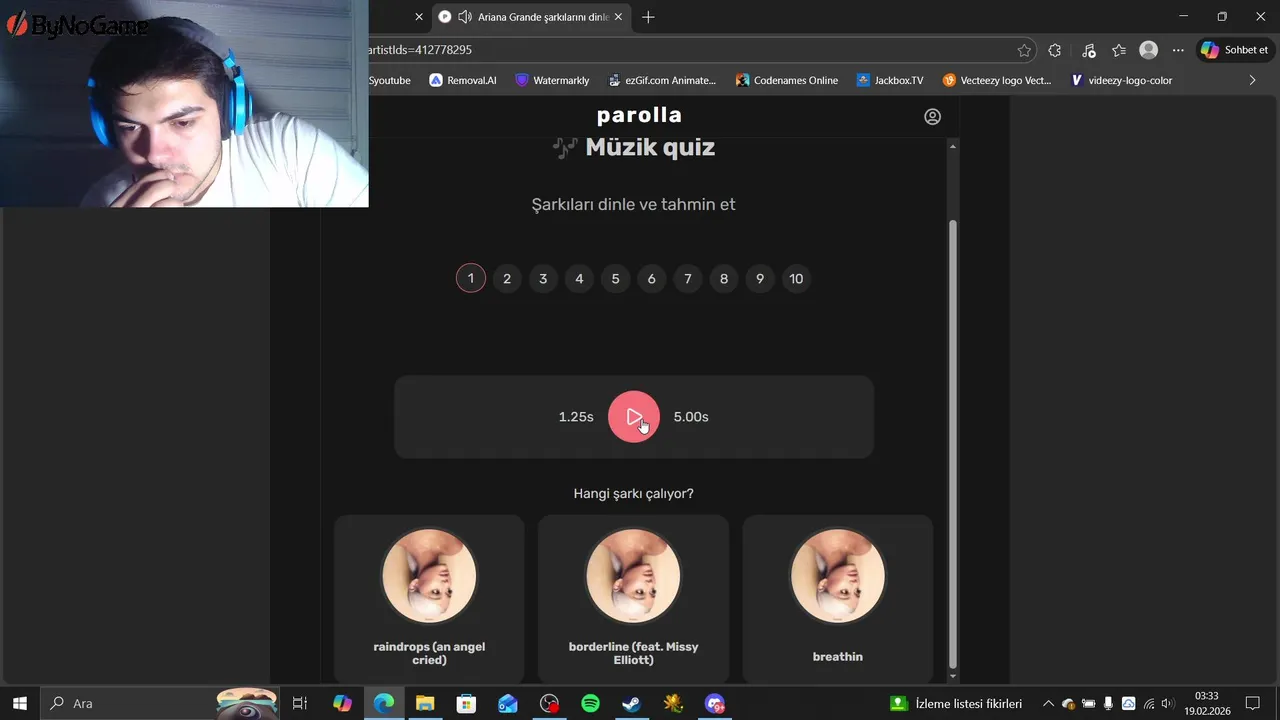Open the Removal.AI bookmark
The height and width of the screenshot is (720, 1280).
point(463,80)
